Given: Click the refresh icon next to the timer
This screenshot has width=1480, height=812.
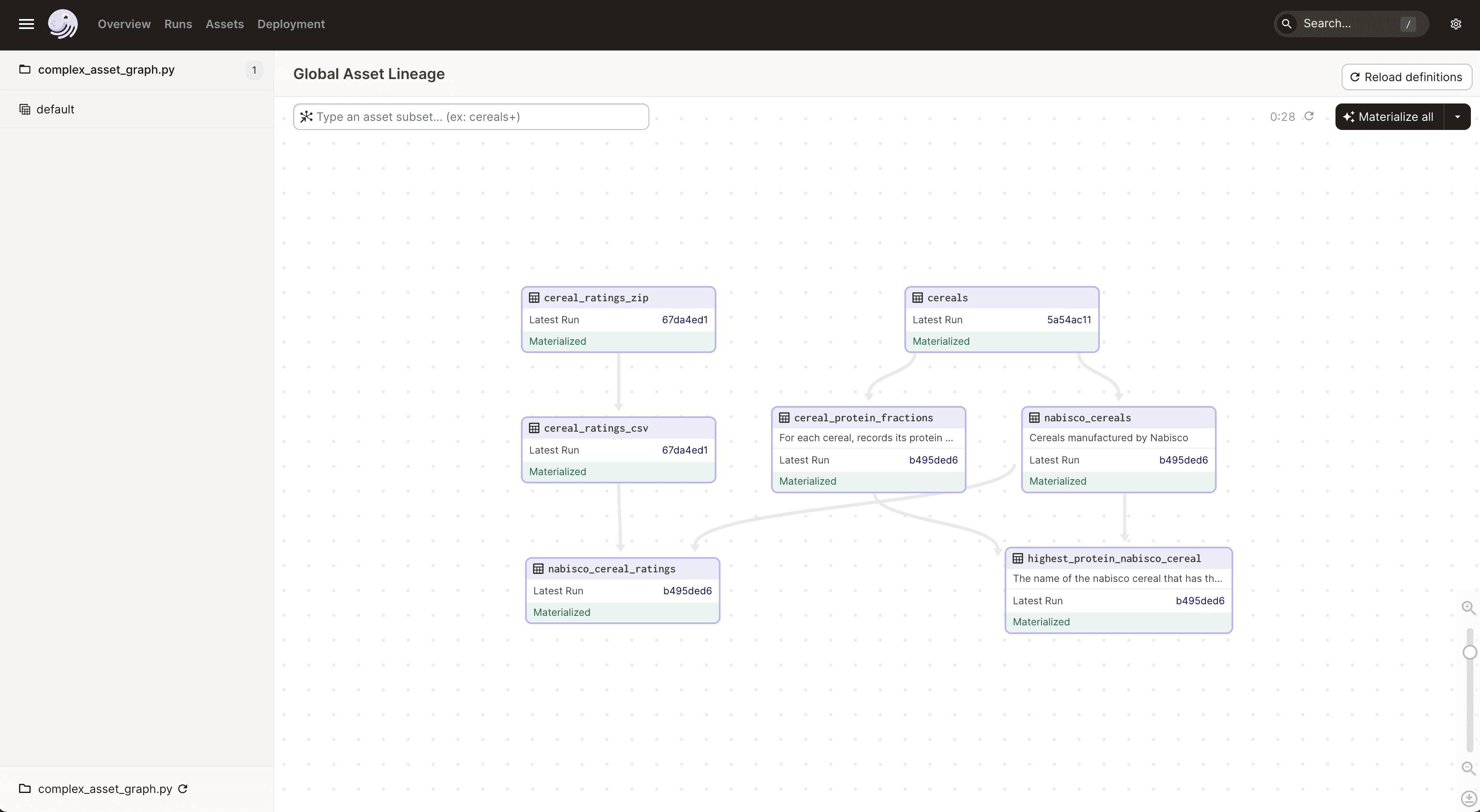Looking at the screenshot, I should click(x=1309, y=116).
